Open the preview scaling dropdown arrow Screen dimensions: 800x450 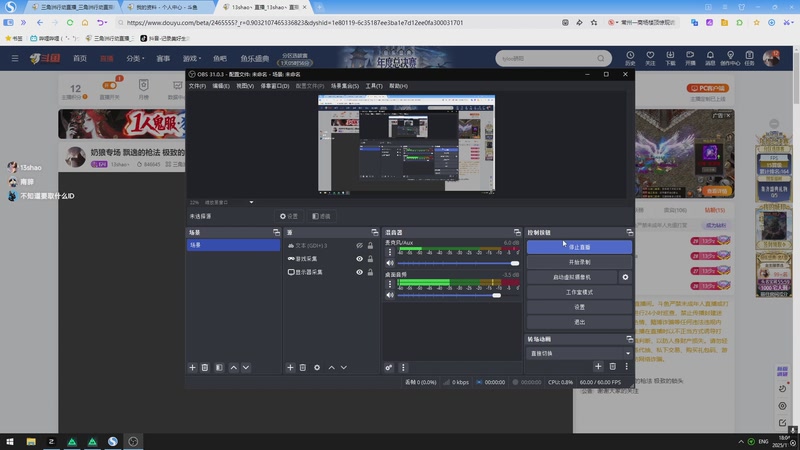[x=251, y=202]
